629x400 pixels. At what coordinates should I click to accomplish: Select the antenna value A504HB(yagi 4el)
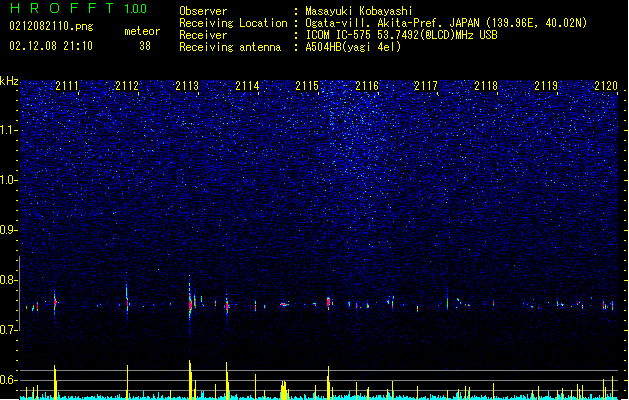tap(353, 47)
